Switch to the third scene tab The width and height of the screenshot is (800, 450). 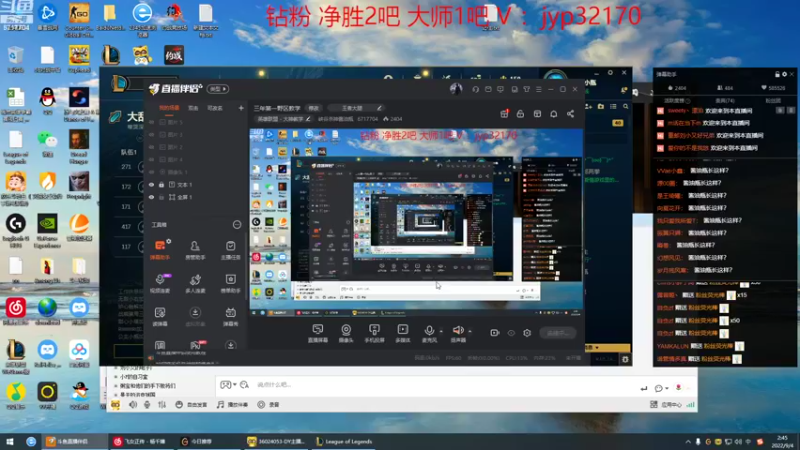click(215, 108)
